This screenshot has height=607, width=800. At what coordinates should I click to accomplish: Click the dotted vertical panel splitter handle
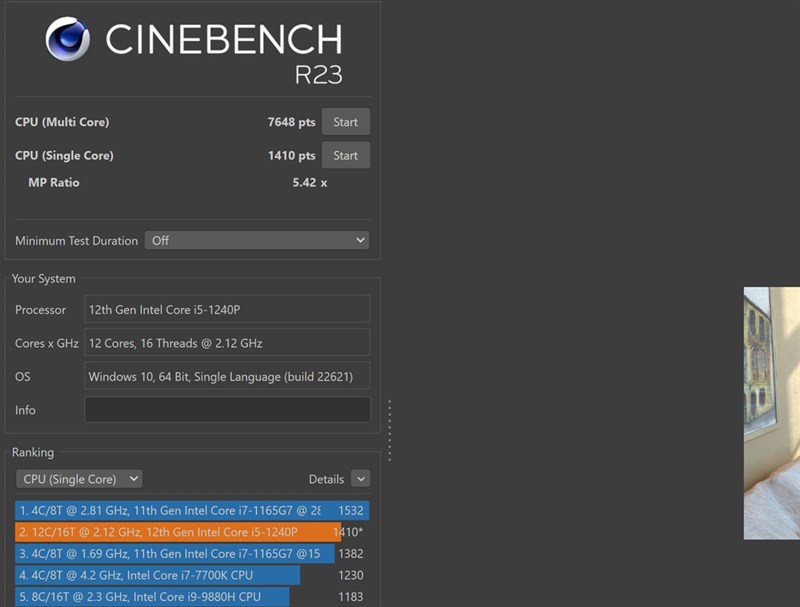390,431
